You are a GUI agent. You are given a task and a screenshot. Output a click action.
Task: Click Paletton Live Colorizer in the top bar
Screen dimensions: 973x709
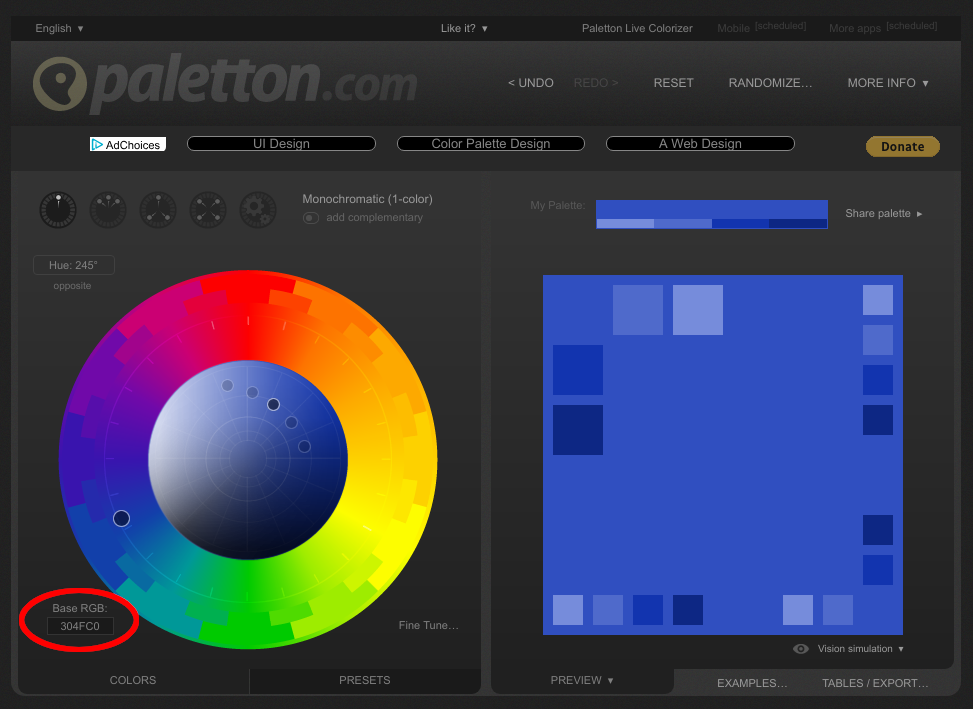click(x=637, y=29)
